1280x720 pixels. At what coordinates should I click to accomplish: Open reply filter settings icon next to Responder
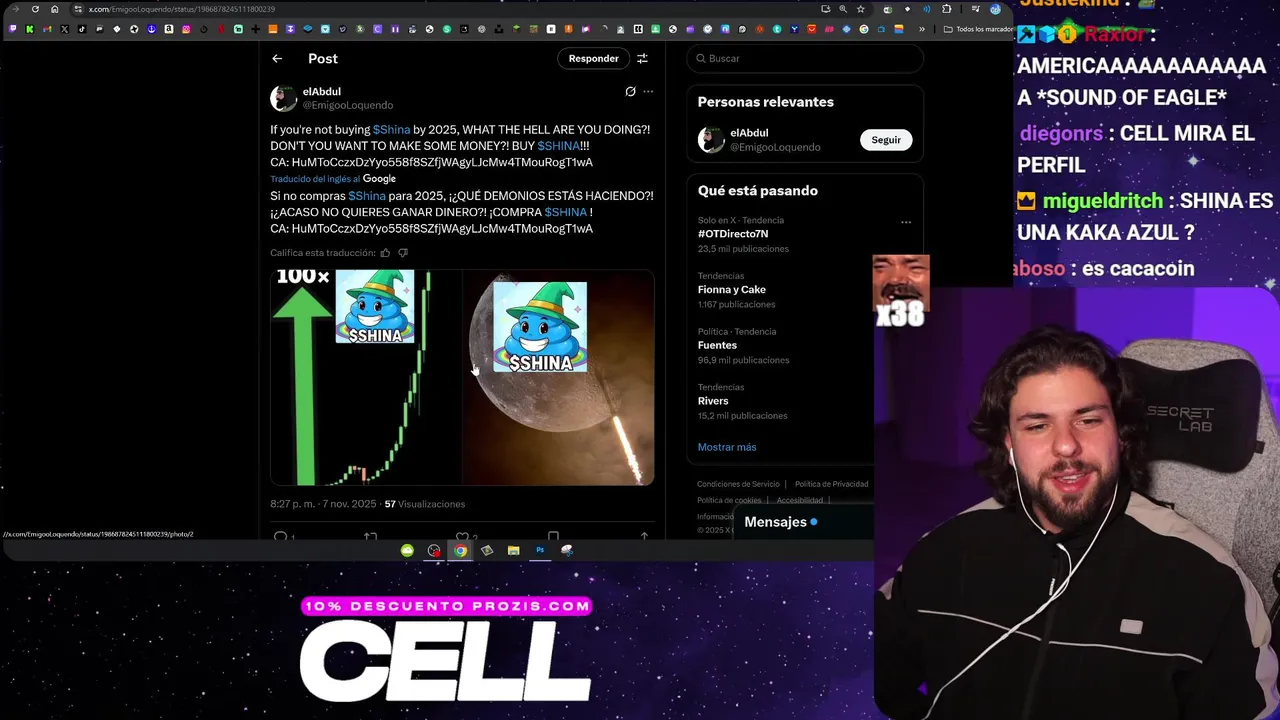(x=643, y=58)
